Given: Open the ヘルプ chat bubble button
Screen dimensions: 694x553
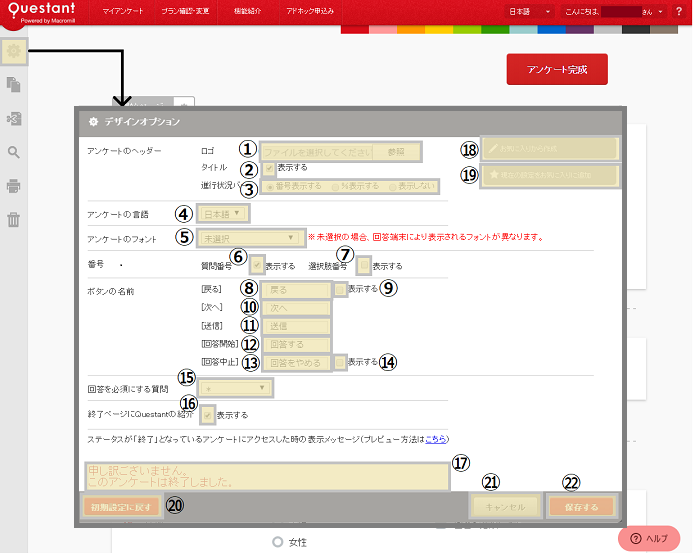Looking at the screenshot, I should [649, 538].
